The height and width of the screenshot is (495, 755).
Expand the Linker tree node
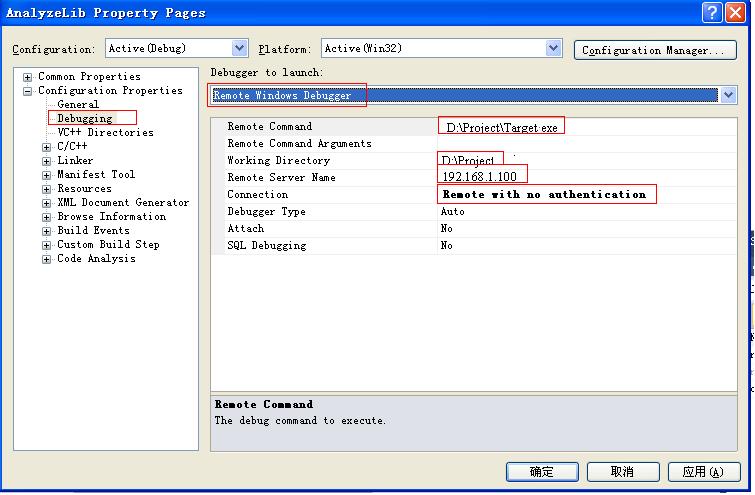46,161
